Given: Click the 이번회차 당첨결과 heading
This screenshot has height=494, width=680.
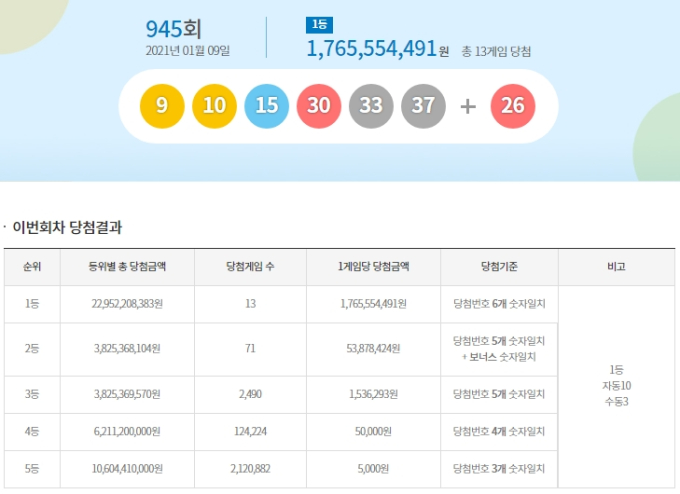Looking at the screenshot, I should click(67, 227).
